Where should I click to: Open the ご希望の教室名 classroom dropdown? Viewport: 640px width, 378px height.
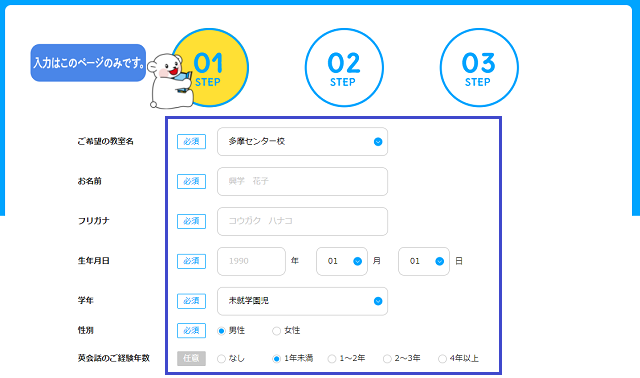tap(302, 142)
